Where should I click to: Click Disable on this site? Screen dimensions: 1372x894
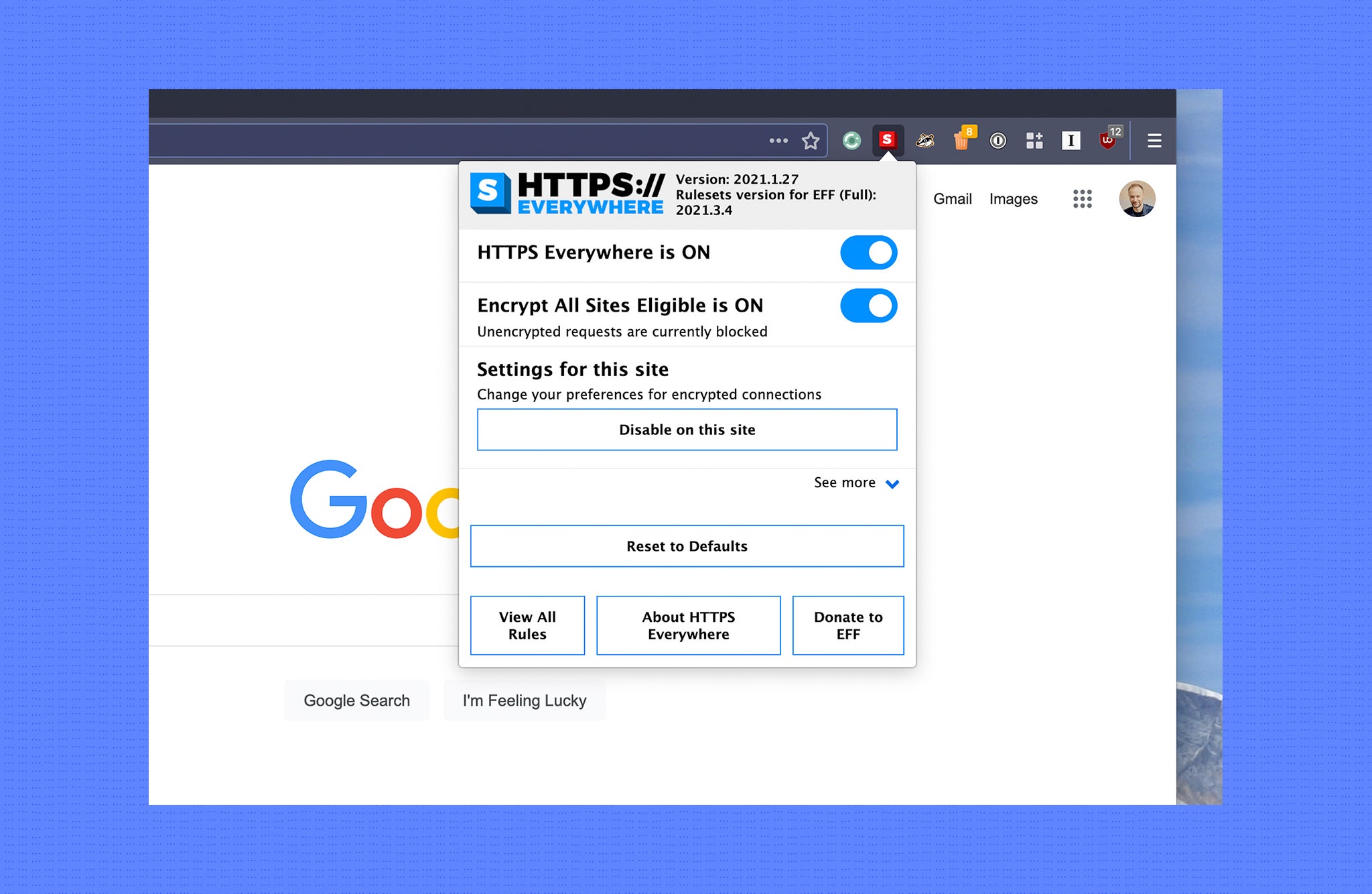point(687,430)
